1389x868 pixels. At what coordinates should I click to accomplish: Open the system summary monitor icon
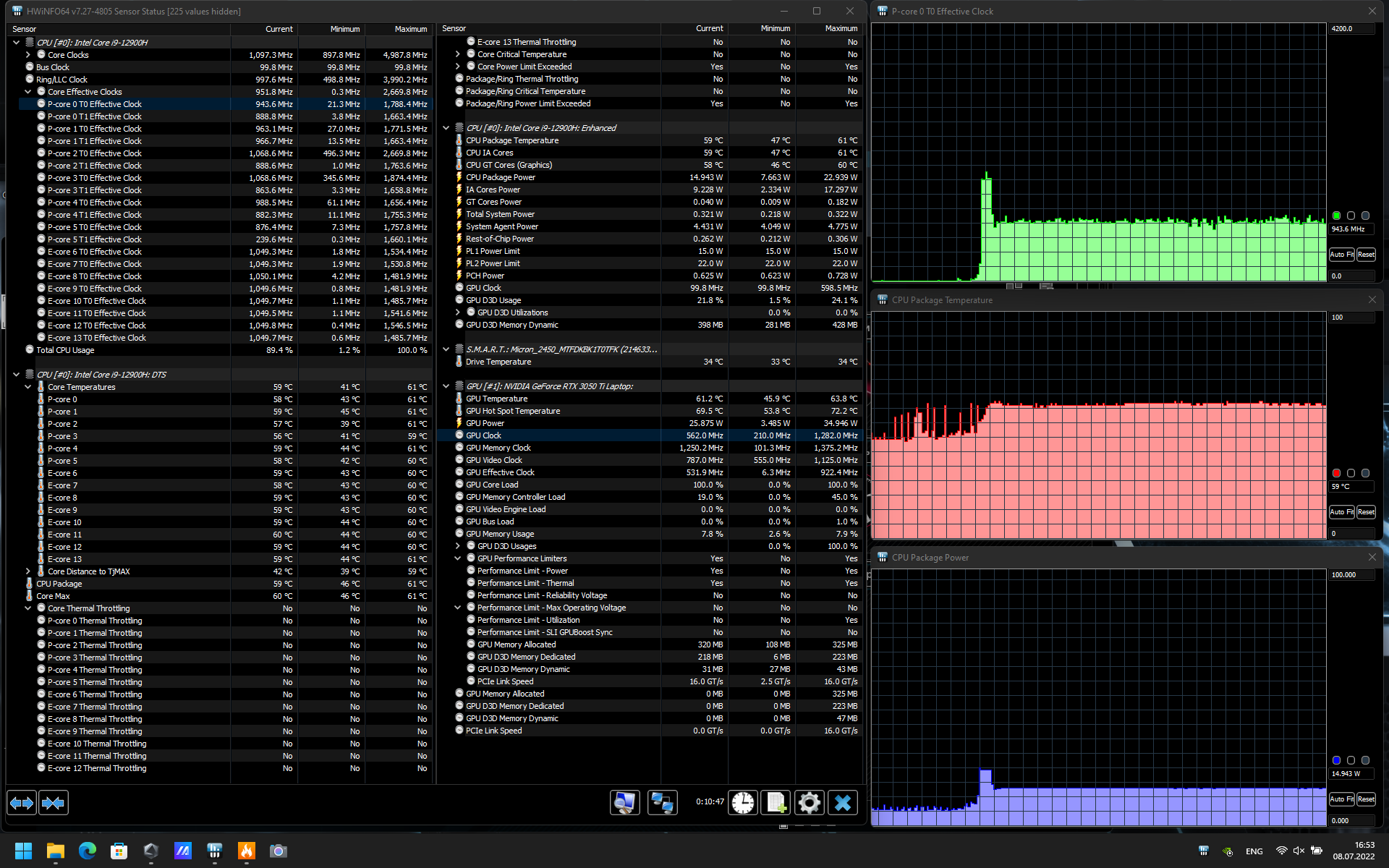tap(624, 802)
